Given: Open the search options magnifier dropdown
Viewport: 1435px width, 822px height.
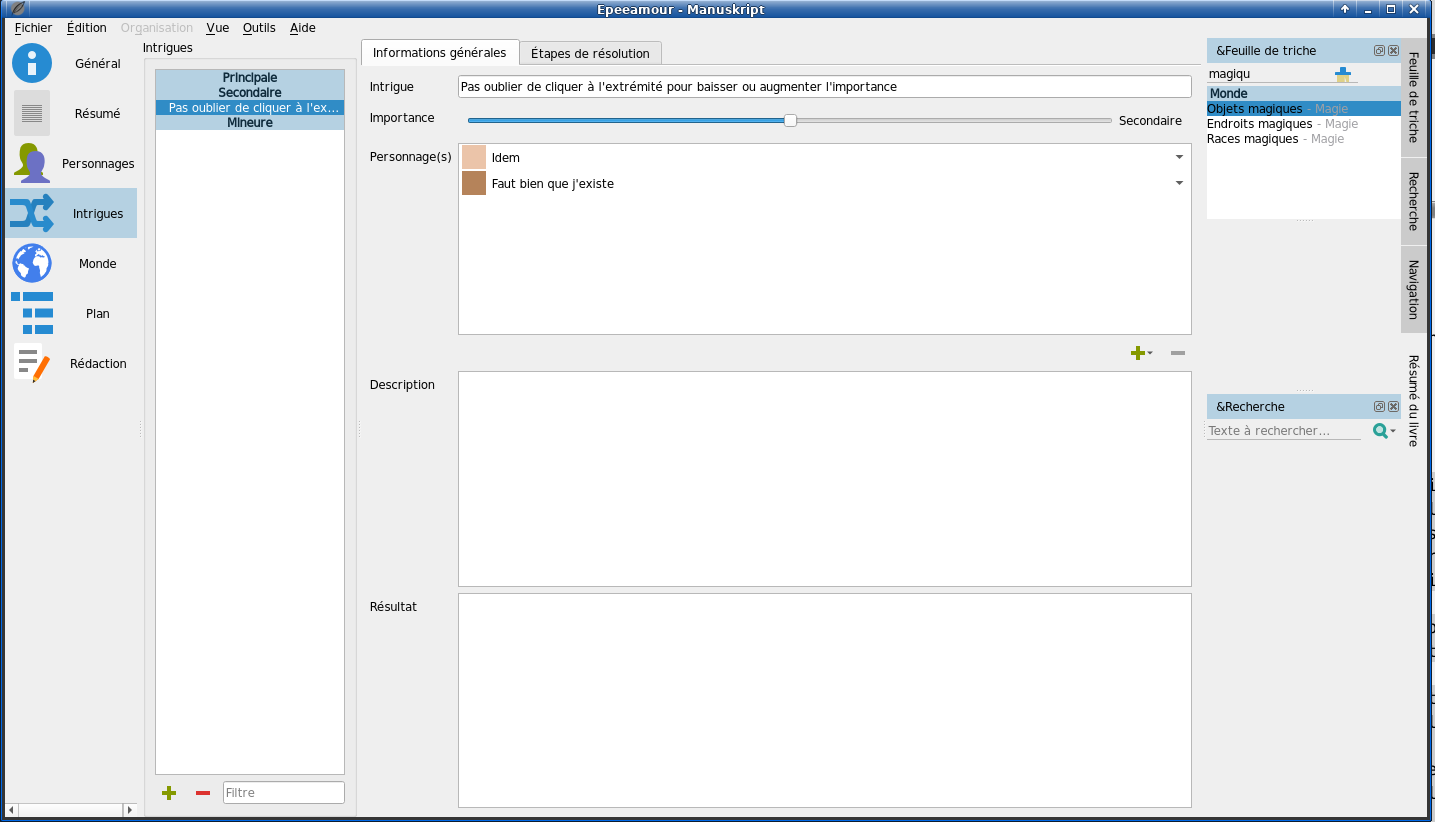Looking at the screenshot, I should point(1384,431).
